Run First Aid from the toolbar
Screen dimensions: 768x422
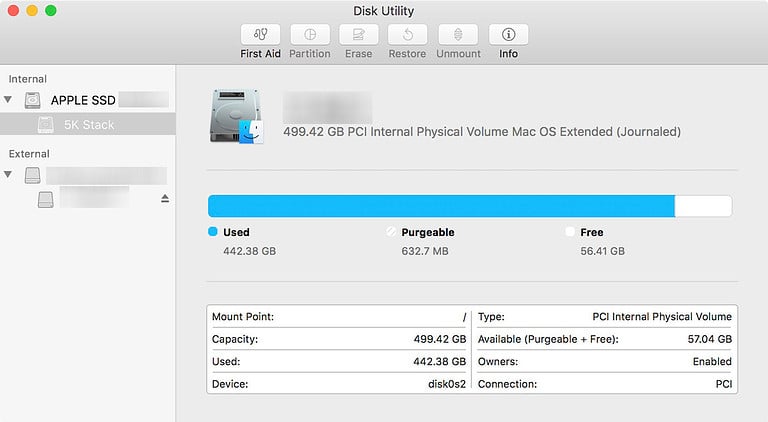point(261,34)
